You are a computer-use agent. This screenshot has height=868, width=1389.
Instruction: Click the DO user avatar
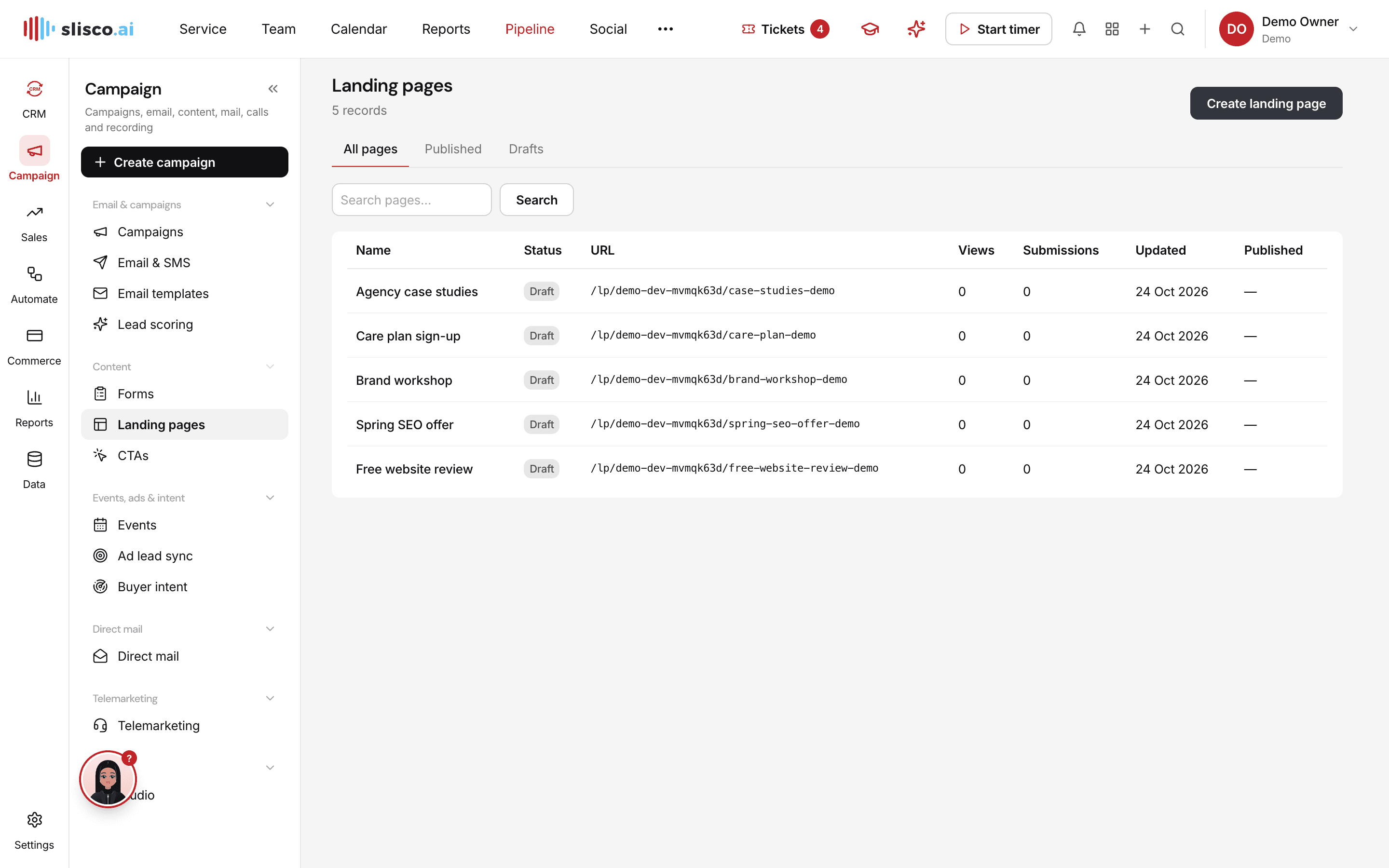pyautogui.click(x=1236, y=29)
